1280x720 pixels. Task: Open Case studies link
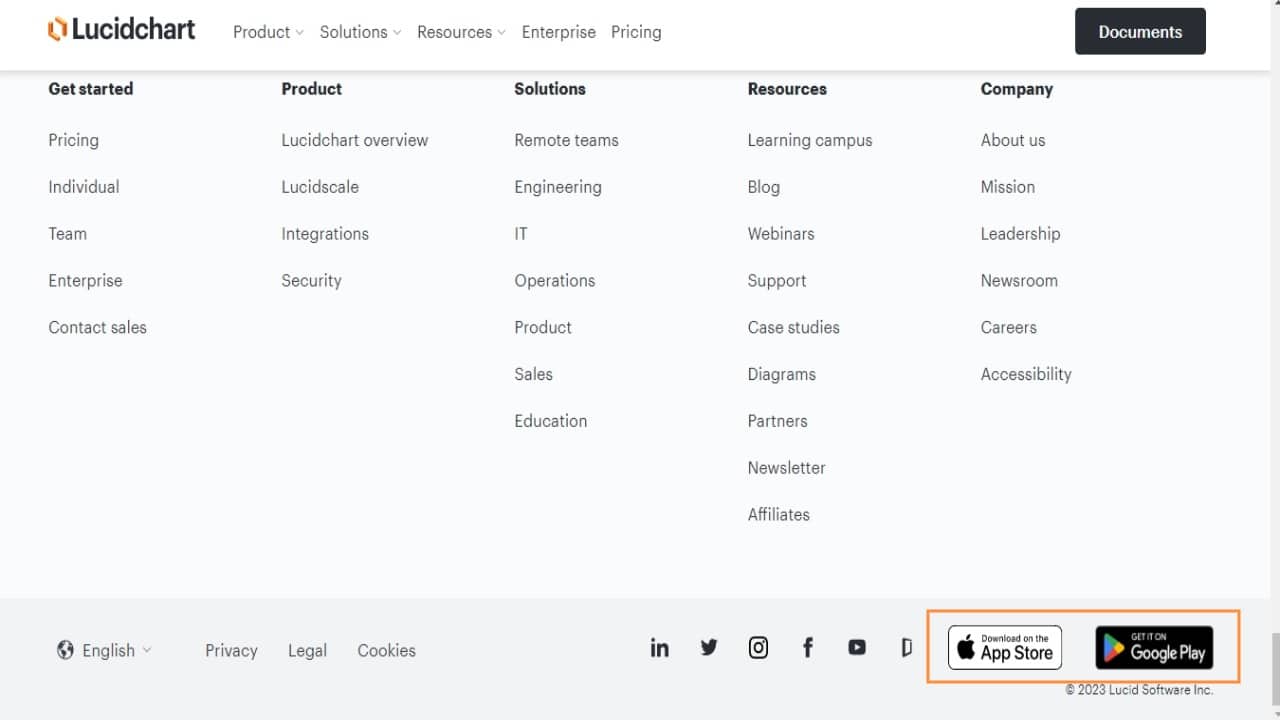[x=794, y=328]
